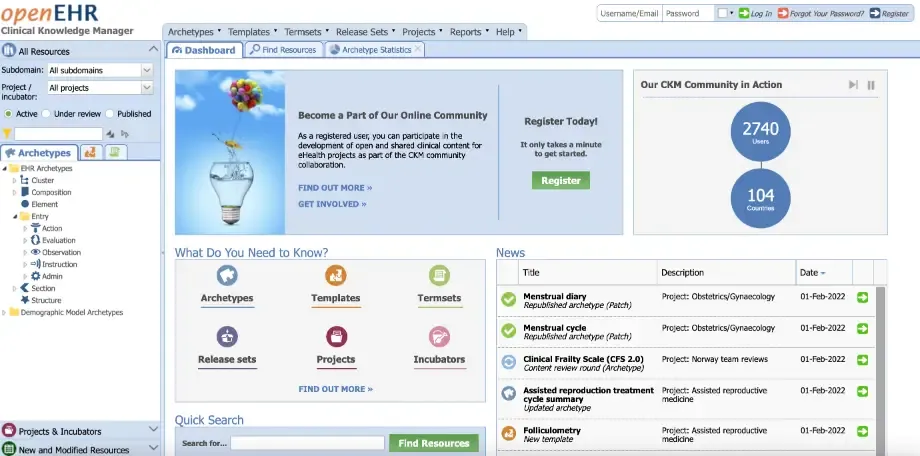Screen dimensions: 920x456
Task: Open the Project / incubator dropdown
Action: (146, 88)
